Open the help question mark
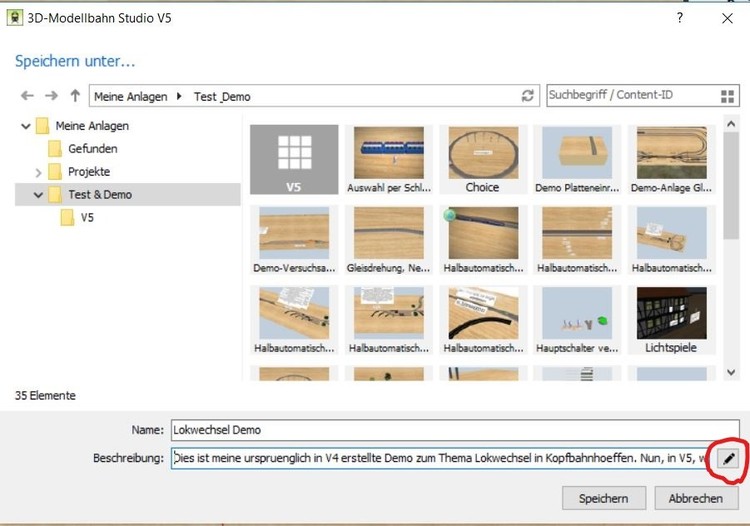The image size is (750, 526). [680, 18]
